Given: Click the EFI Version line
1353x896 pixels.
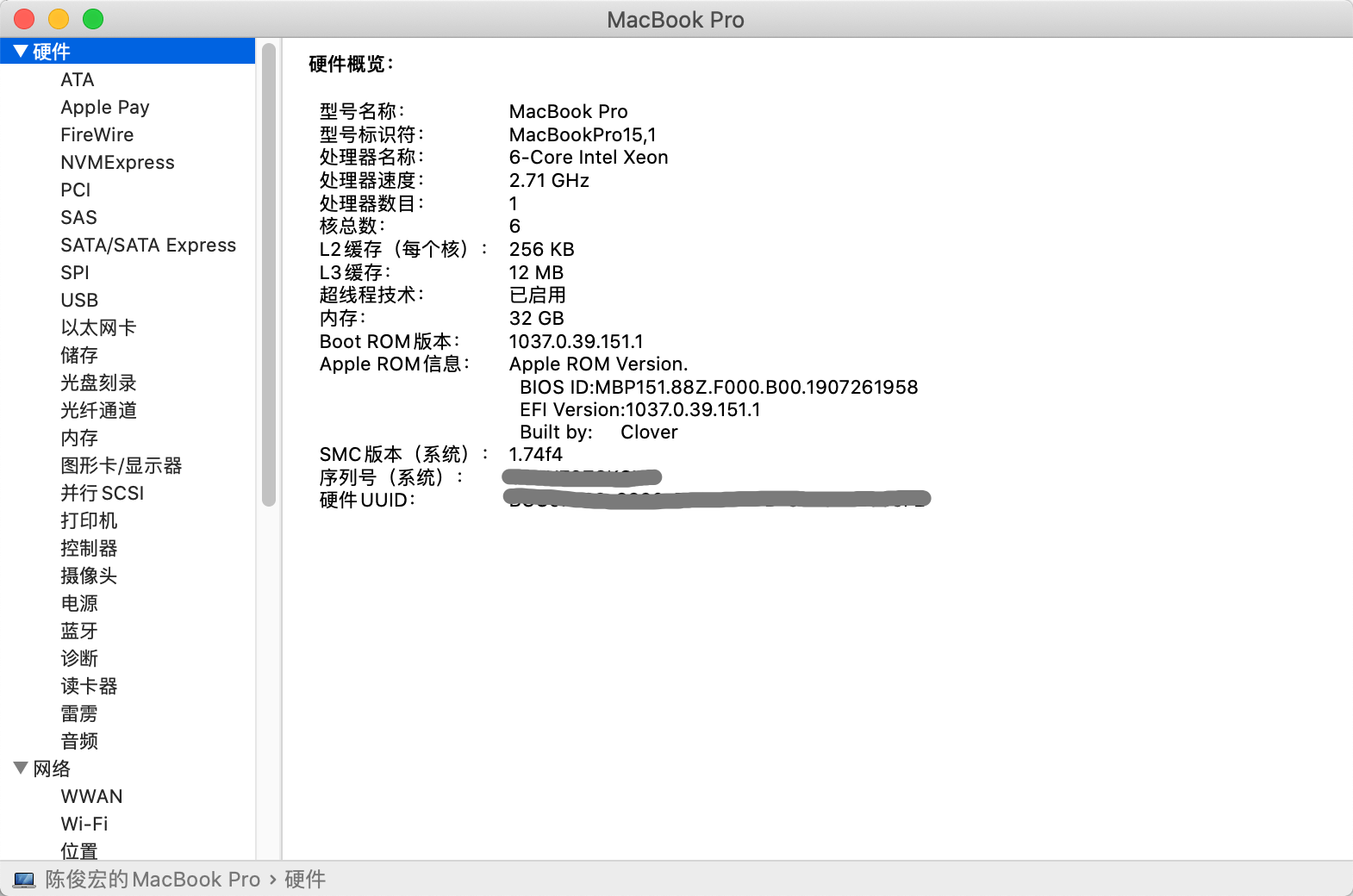Looking at the screenshot, I should pyautogui.click(x=640, y=409).
